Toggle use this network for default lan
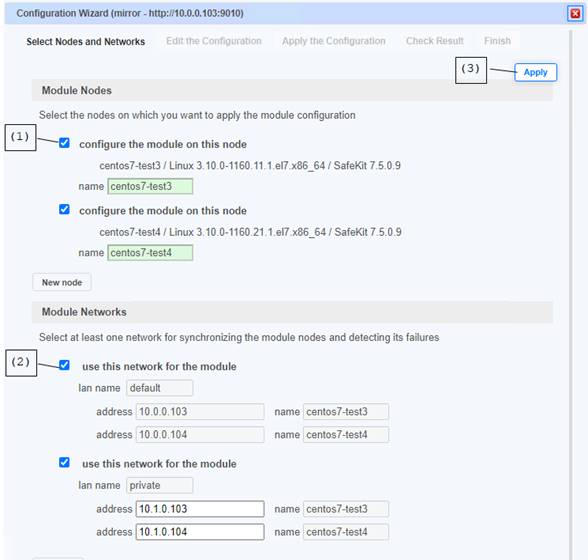This screenshot has width=588, height=560. (x=64, y=365)
